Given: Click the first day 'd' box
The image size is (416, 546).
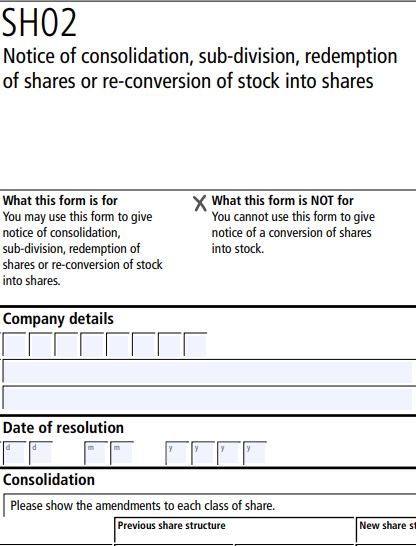Looking at the screenshot, I should point(14,453).
